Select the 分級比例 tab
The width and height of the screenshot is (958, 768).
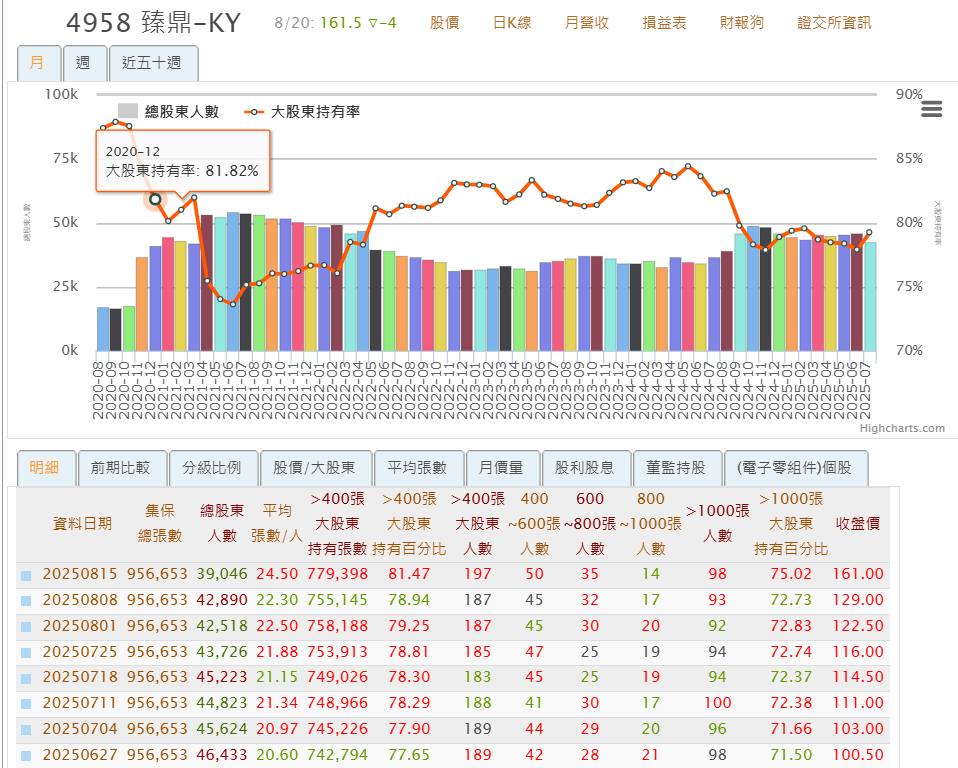point(212,467)
